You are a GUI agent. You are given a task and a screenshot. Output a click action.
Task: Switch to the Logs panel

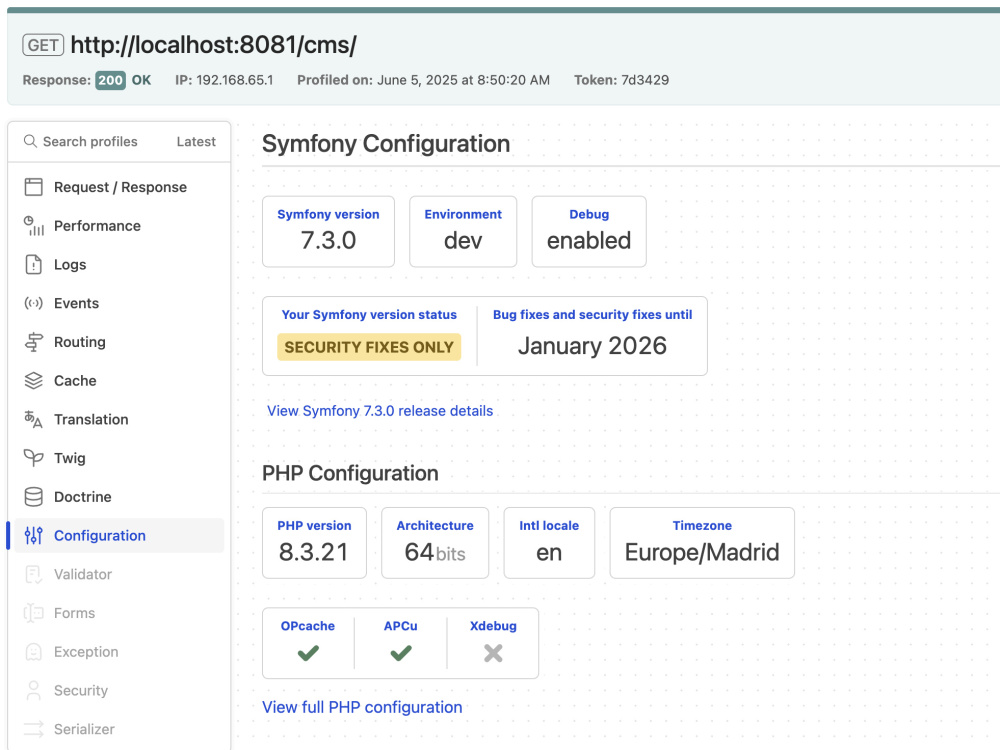coord(119,264)
